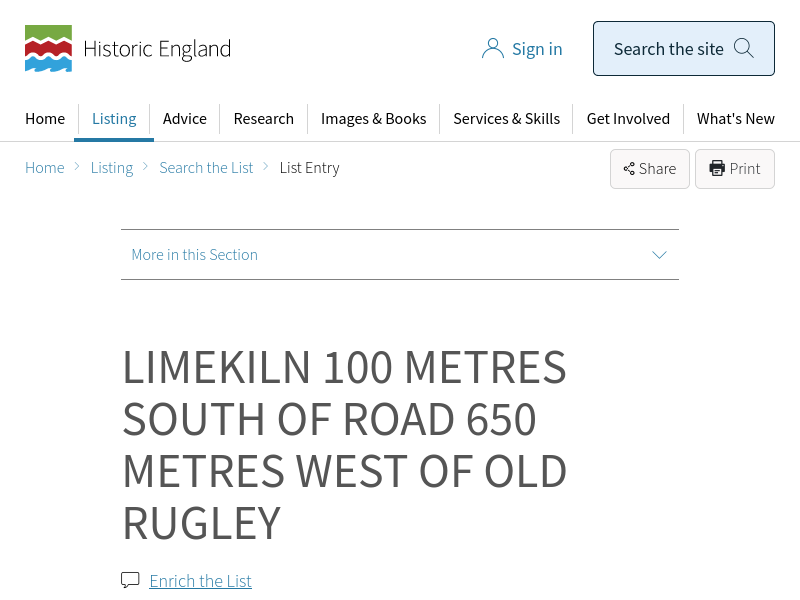This screenshot has height=600, width=800.
Task: Open the What's New section
Action: pyautogui.click(x=736, y=119)
